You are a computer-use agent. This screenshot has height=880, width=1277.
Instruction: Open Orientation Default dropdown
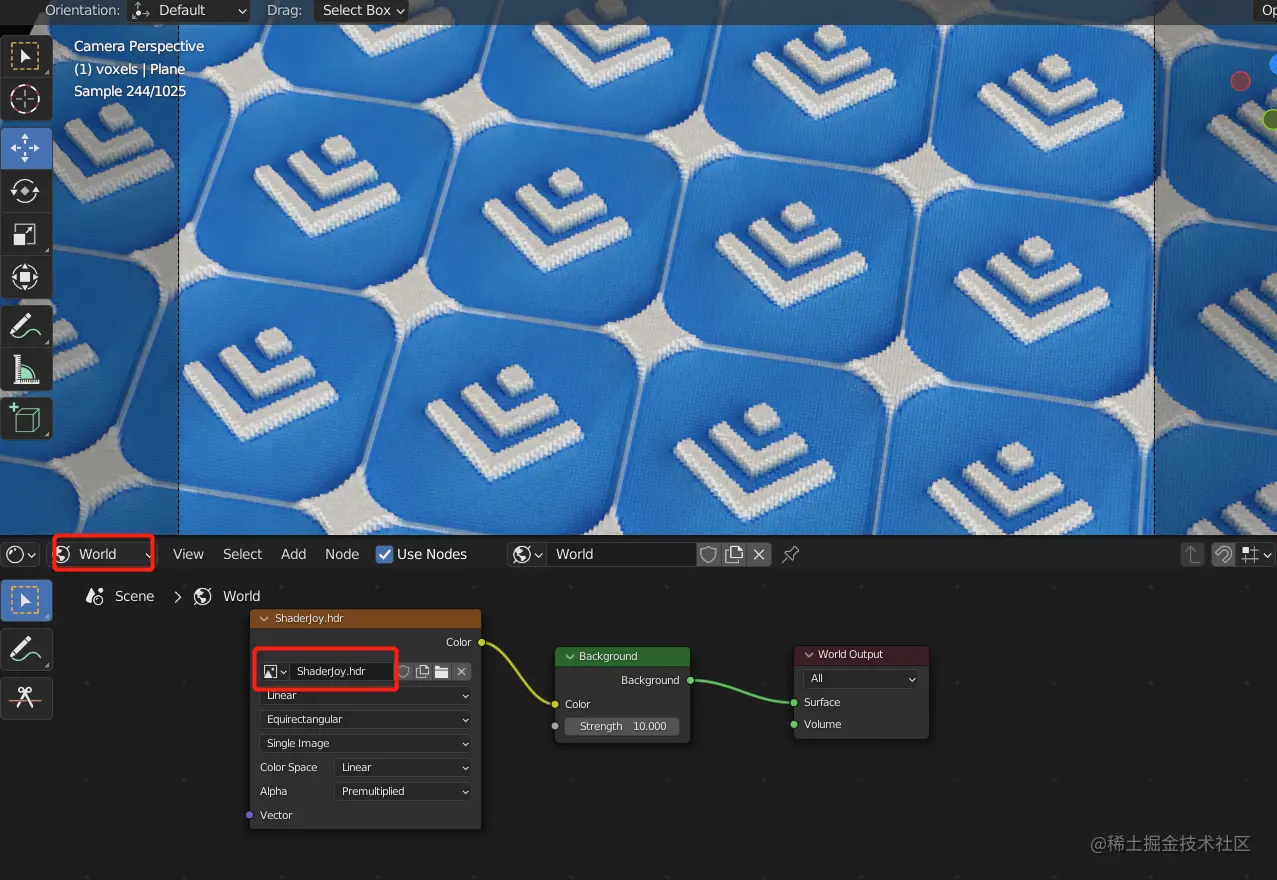pyautogui.click(x=188, y=10)
